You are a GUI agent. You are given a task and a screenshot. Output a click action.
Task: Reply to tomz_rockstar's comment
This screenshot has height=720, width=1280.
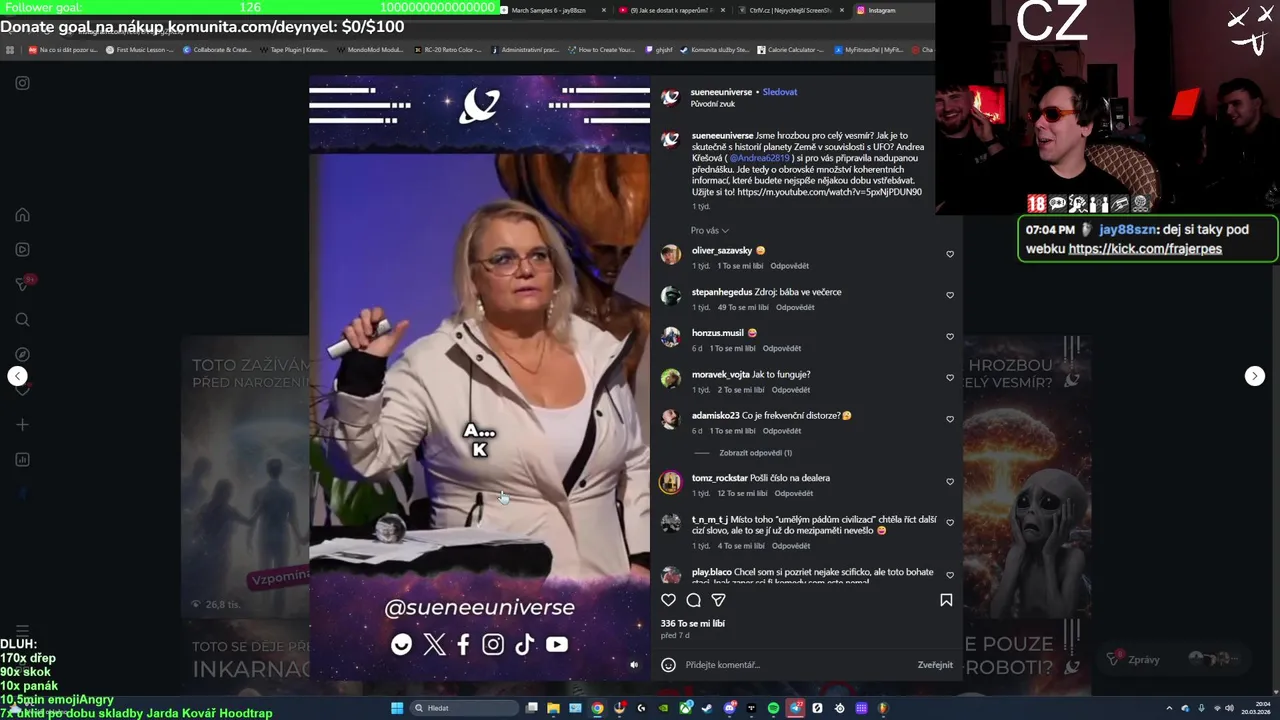[x=793, y=493]
